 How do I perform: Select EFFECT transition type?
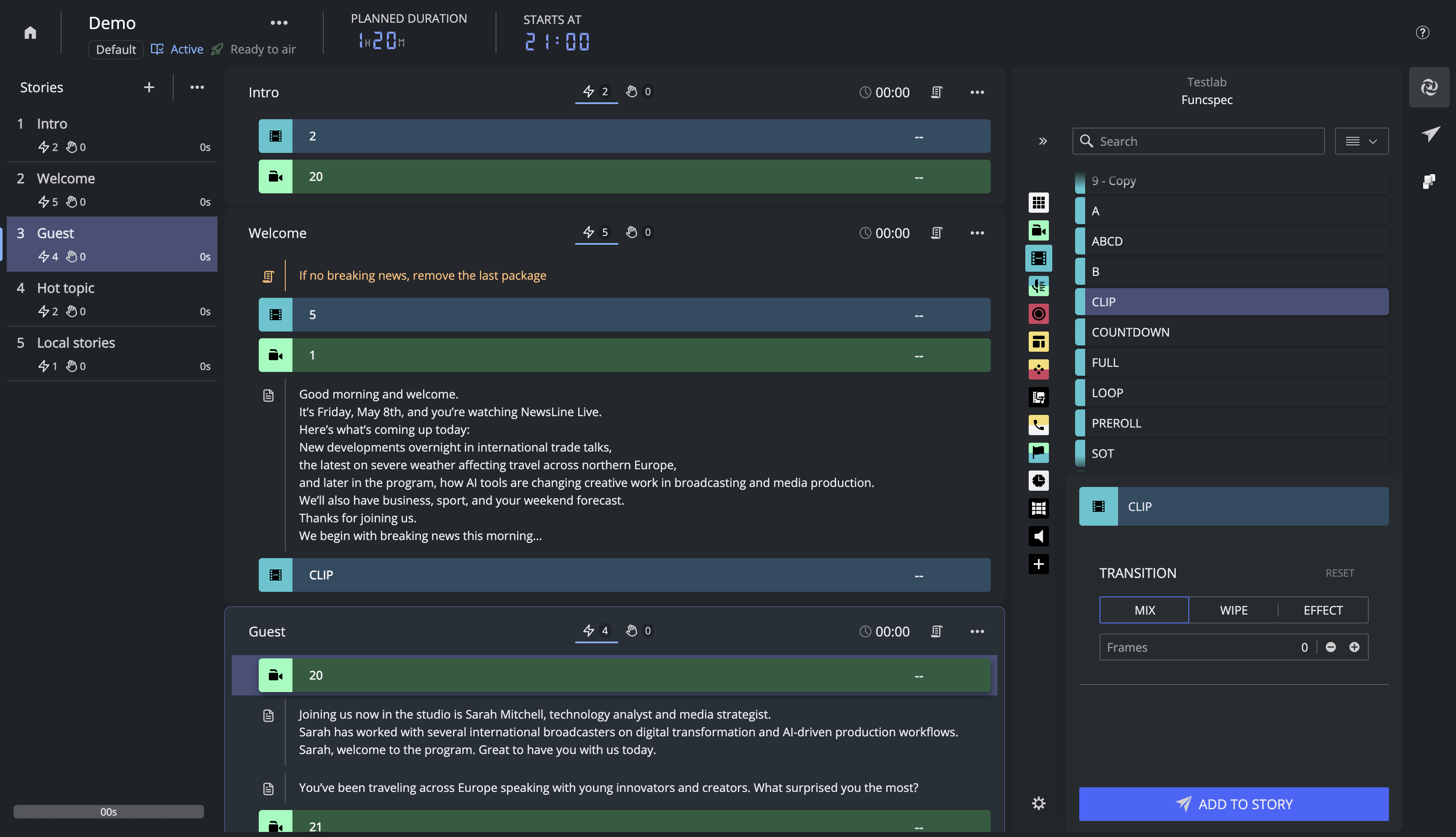(x=1322, y=610)
